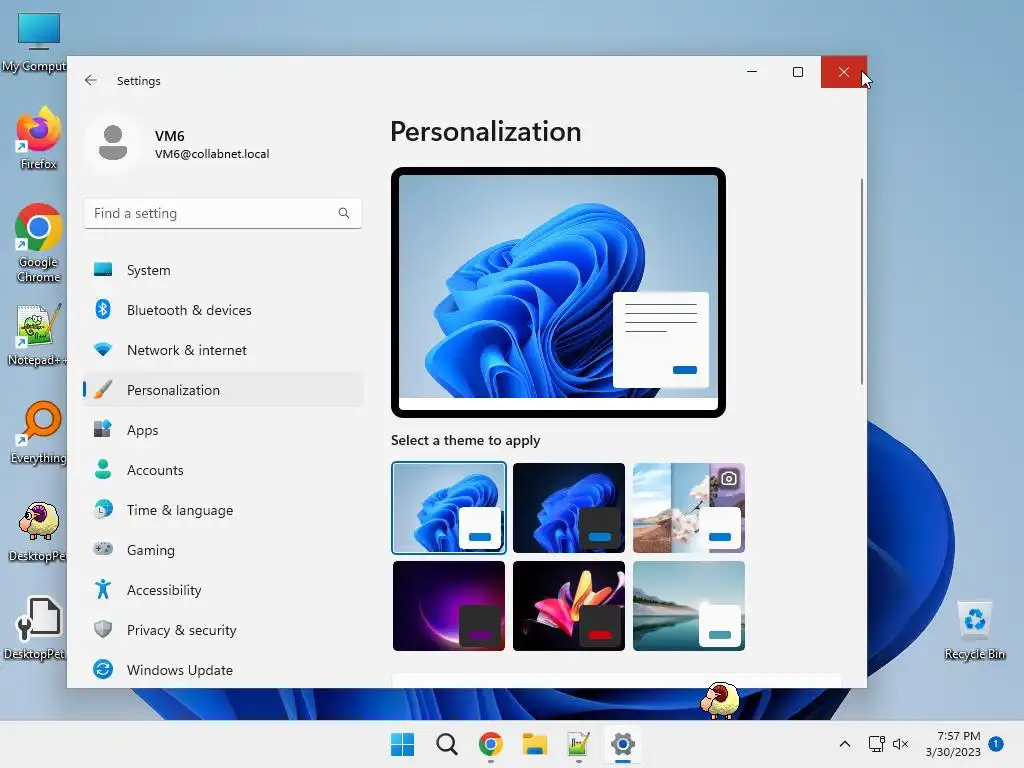The height and width of the screenshot is (768, 1024).
Task: Maximize the Settings window
Action: coord(798,72)
